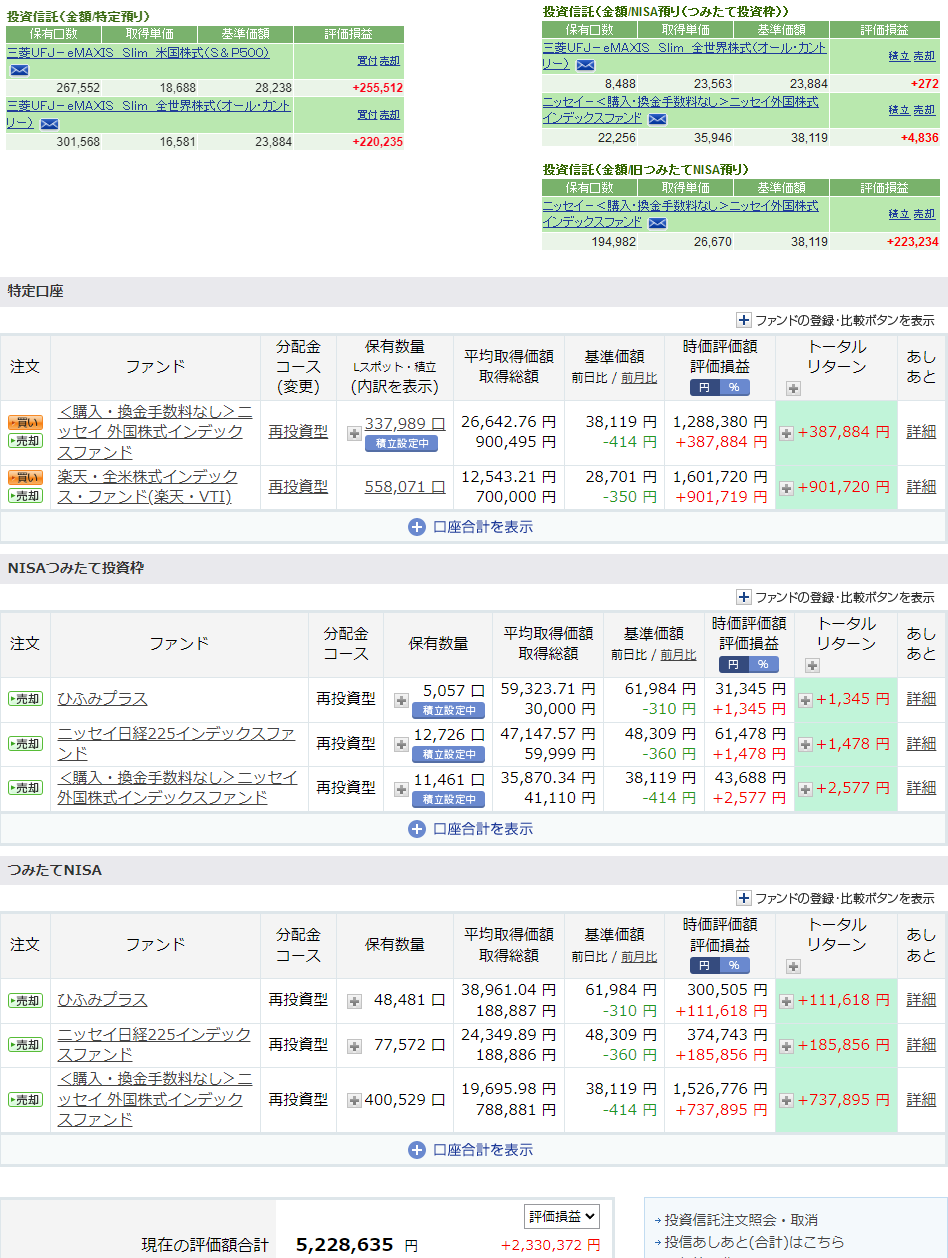This screenshot has height=1258, width=948.
Task: Click 売却 icon for ひふみプラス in つみたてNISA
Action: click(x=25, y=1000)
